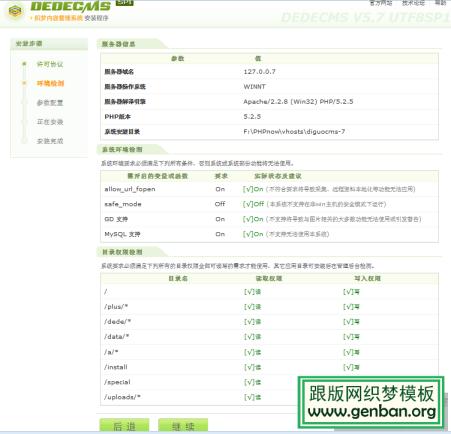
Task: Select the 许可协议 install step
Action: pyautogui.click(x=50, y=64)
